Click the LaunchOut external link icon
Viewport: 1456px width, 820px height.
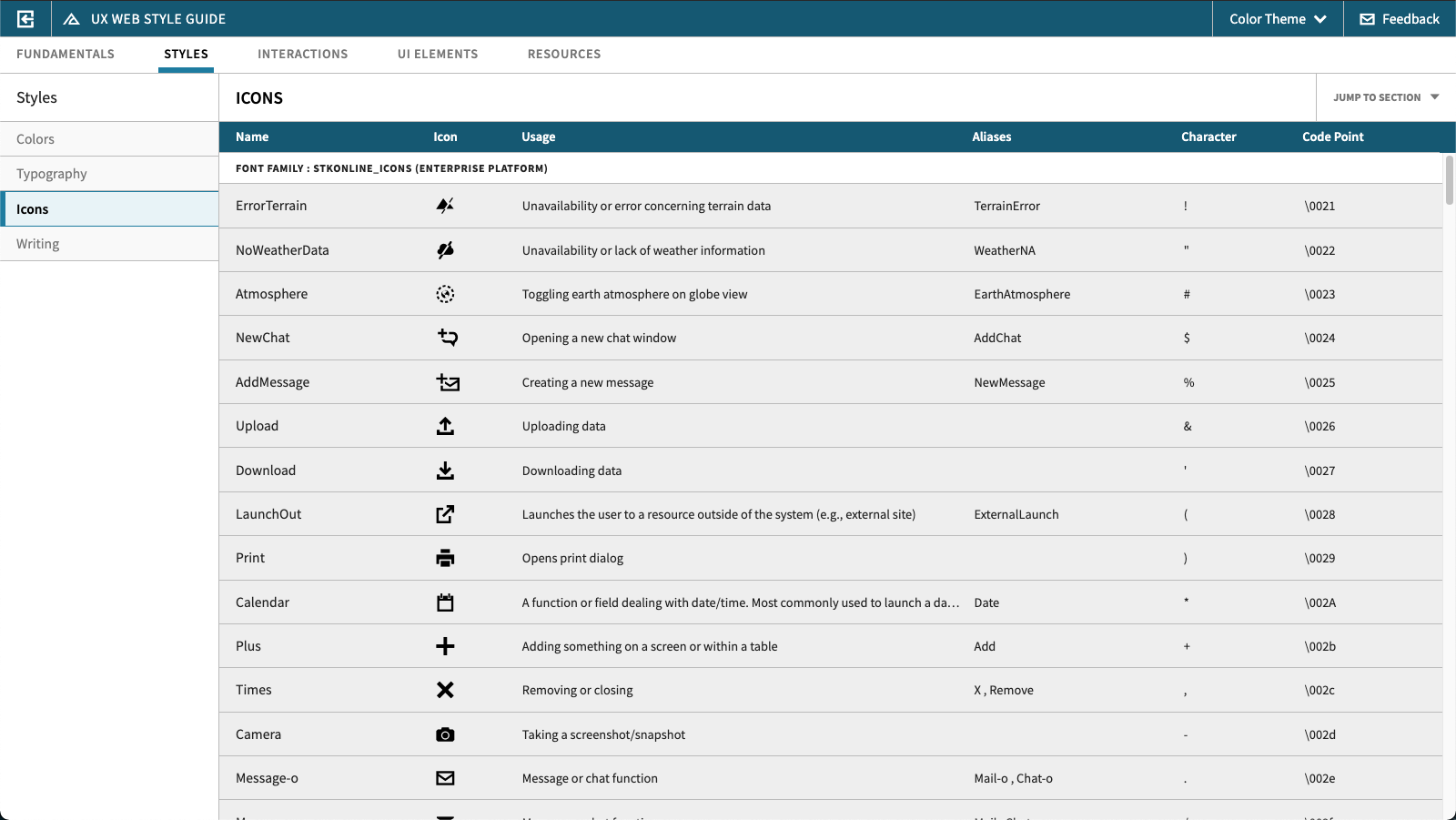(x=445, y=514)
